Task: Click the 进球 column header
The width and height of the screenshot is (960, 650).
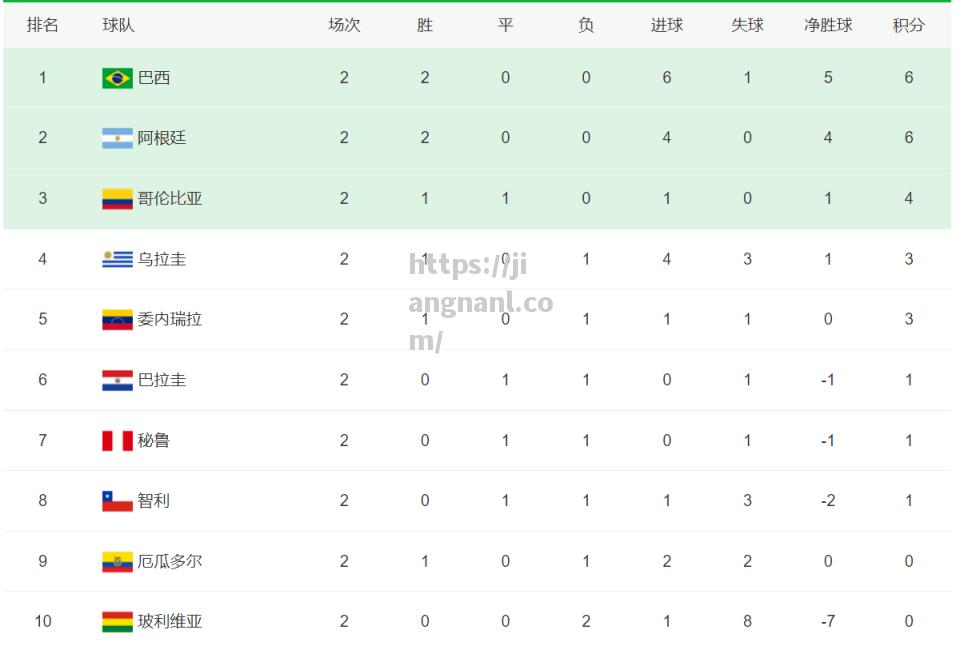Action: [x=667, y=25]
